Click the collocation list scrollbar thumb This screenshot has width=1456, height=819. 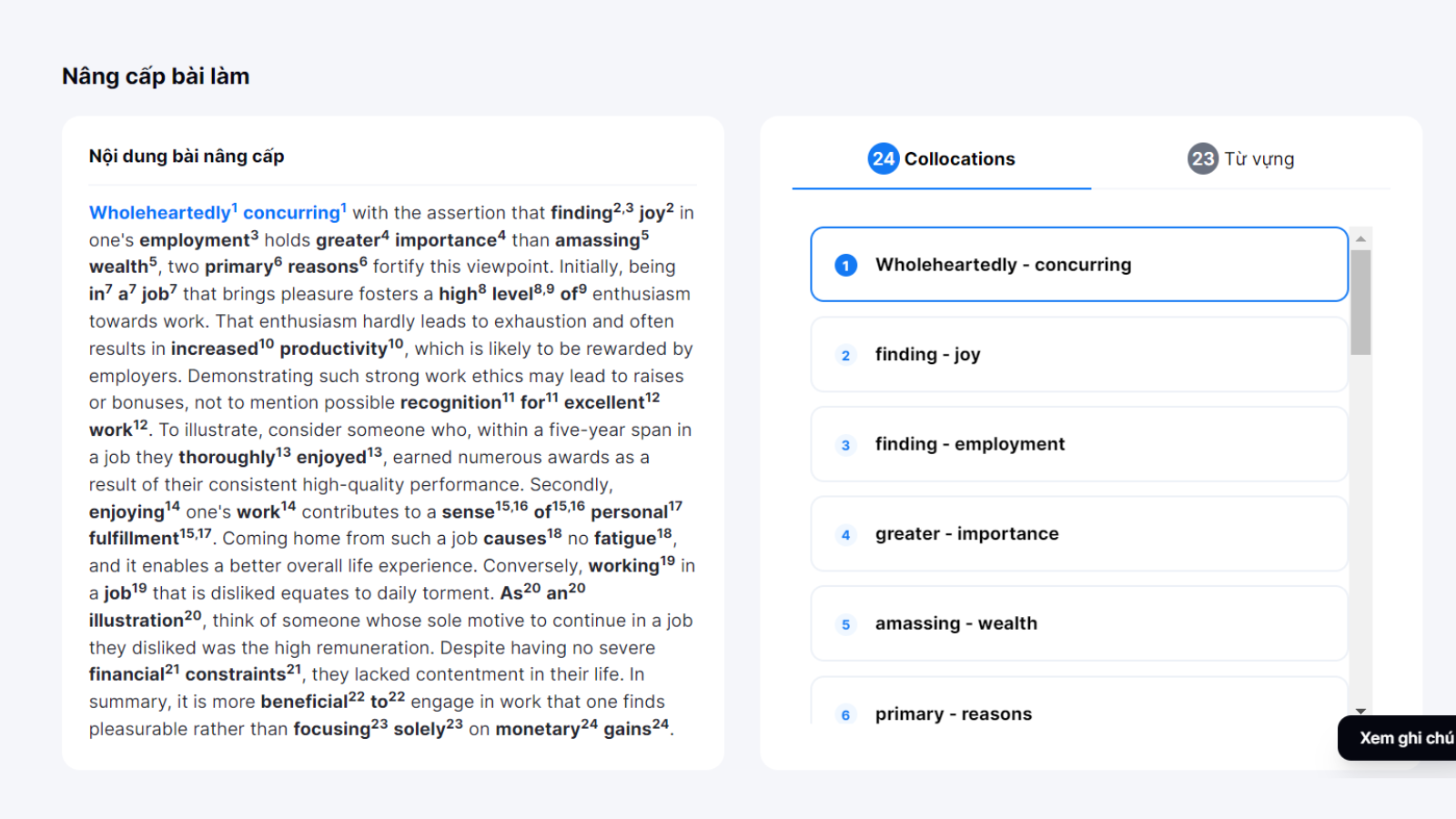(x=1360, y=302)
